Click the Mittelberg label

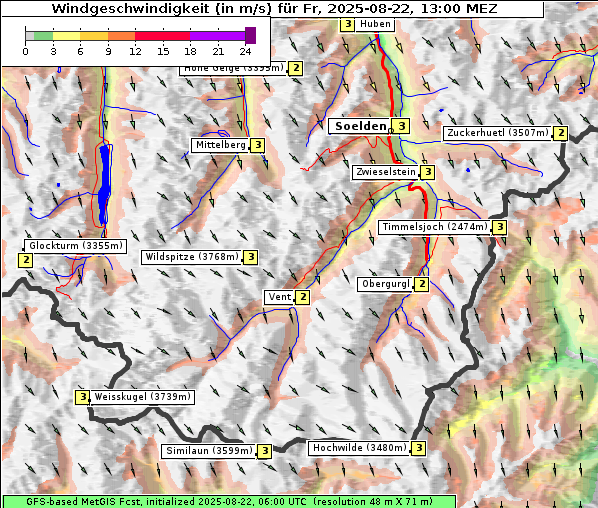220,145
